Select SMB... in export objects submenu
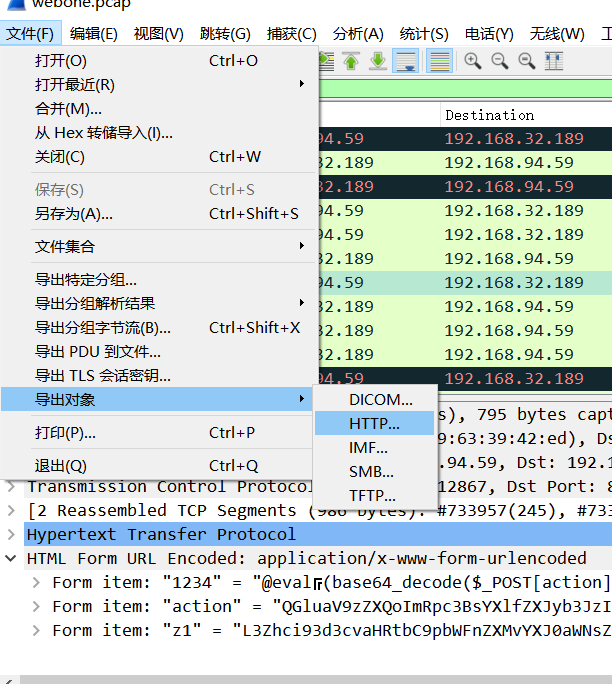The width and height of the screenshot is (612, 684). (x=375, y=472)
